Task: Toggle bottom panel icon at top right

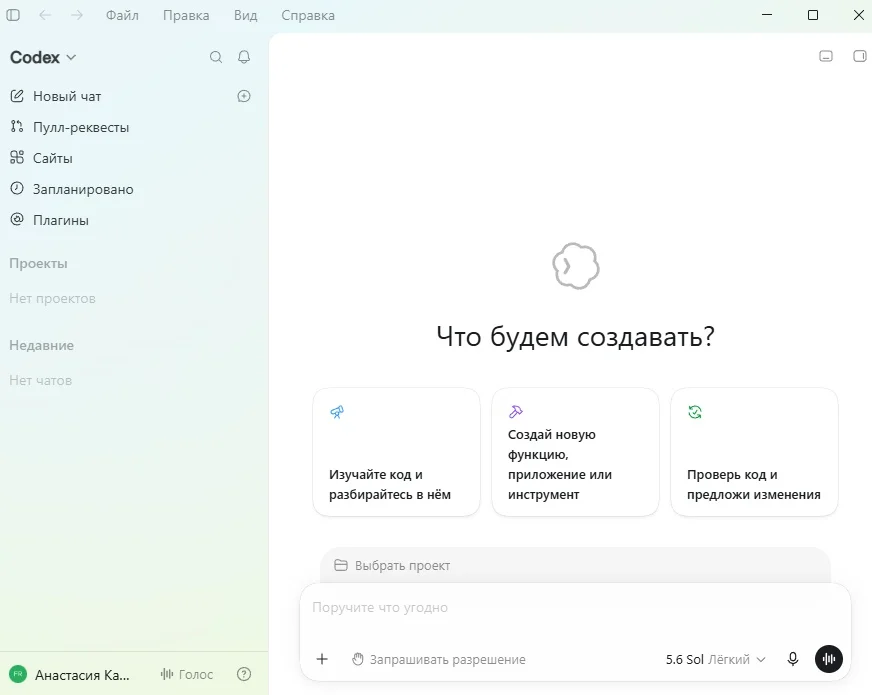Action: (826, 56)
